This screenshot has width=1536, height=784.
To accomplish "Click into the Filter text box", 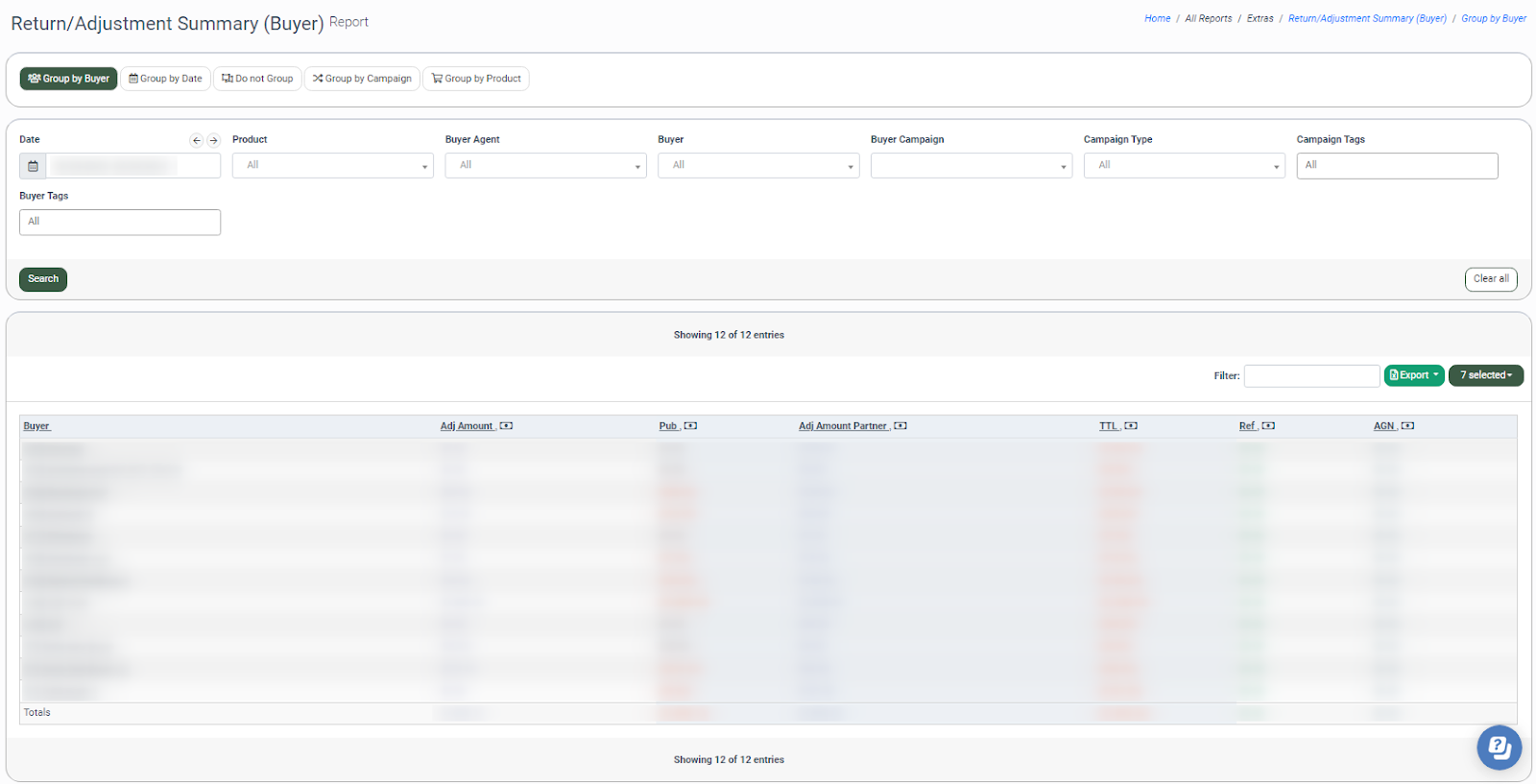I will [x=1311, y=376].
